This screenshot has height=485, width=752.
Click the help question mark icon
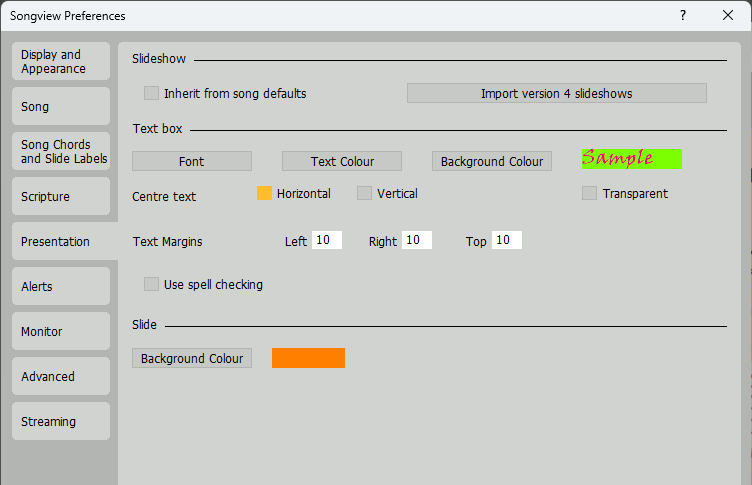[x=683, y=16]
